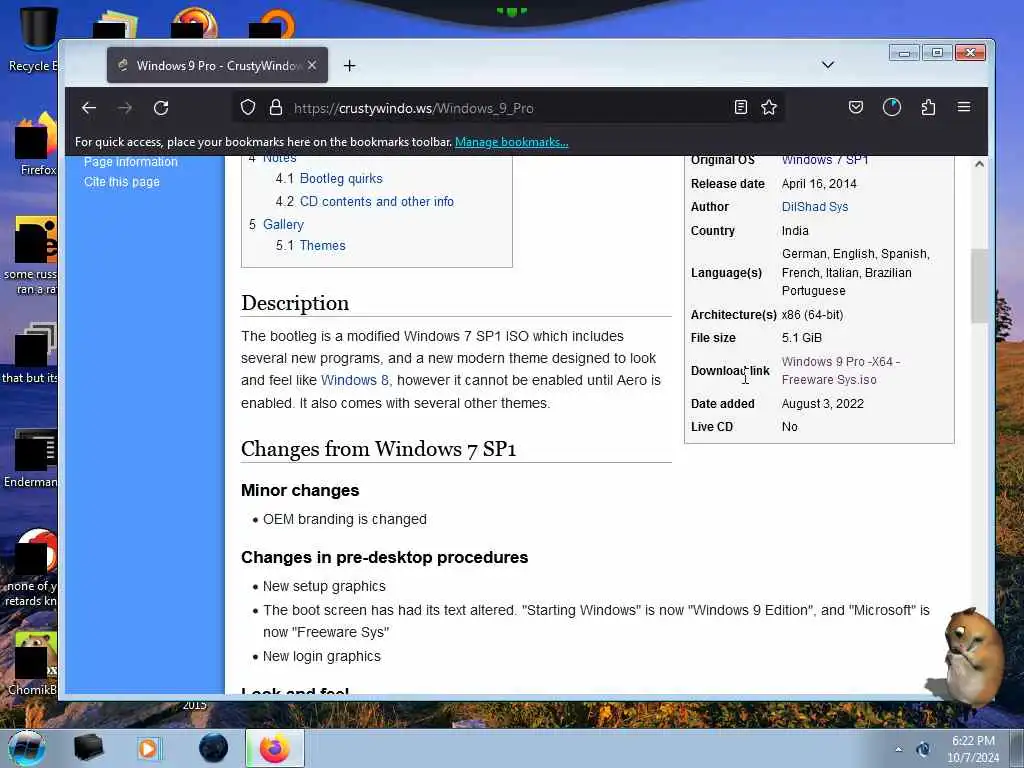This screenshot has width=1024, height=768.
Task: Open the 'that but its' desktop icon
Action: (31, 353)
